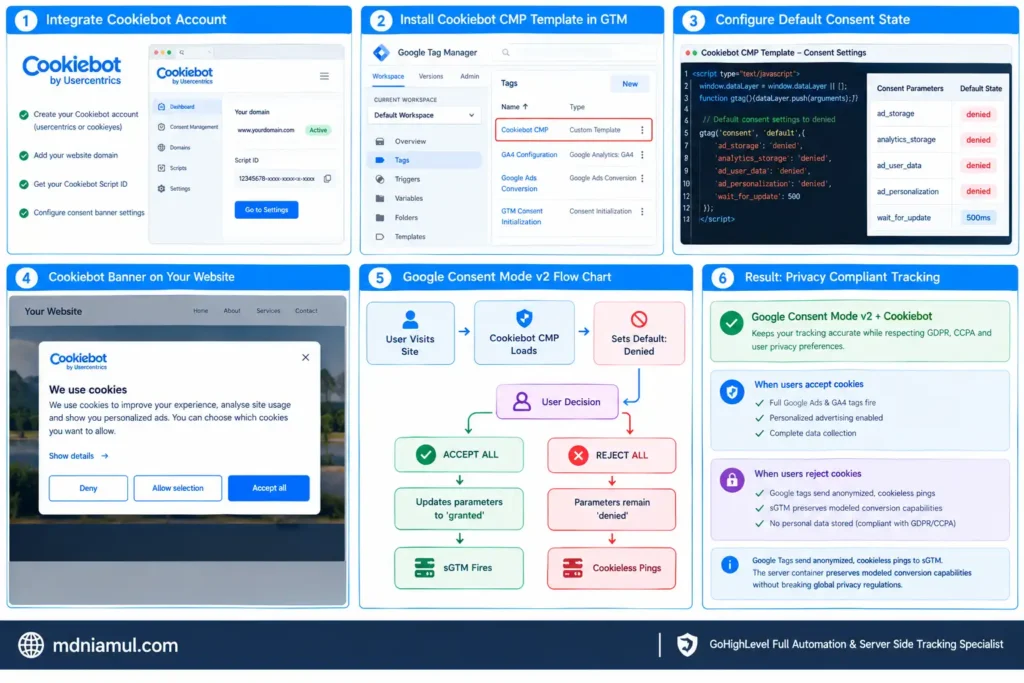Open the Google Ads Conversion tag
This screenshot has width=1024, height=683.
(519, 183)
